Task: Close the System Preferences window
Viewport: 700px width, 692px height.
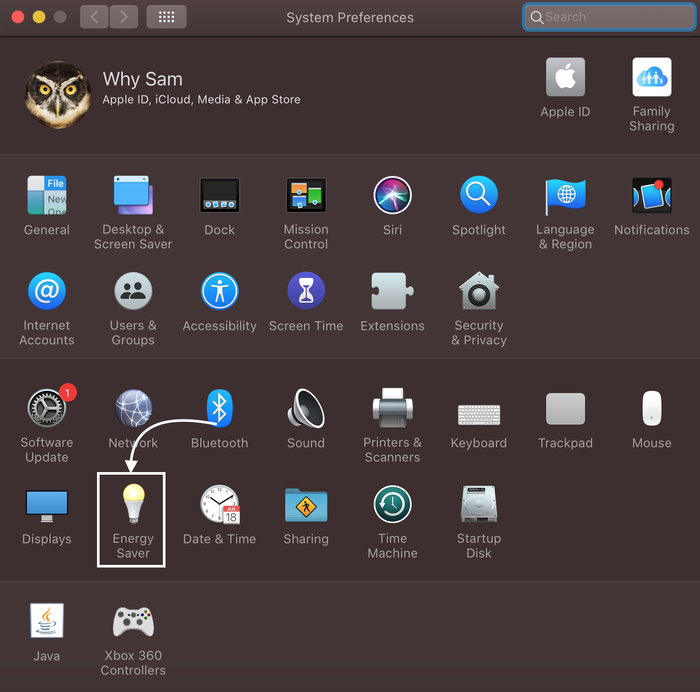Action: (18, 17)
